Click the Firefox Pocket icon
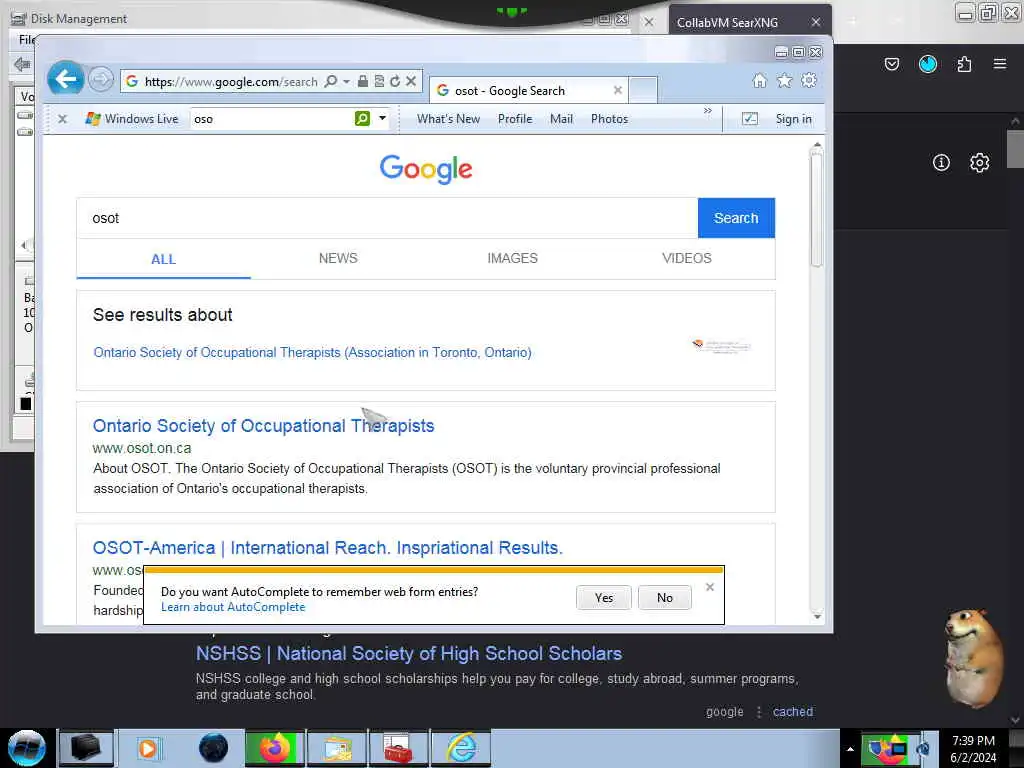Viewport: 1024px width, 768px height. [x=891, y=64]
